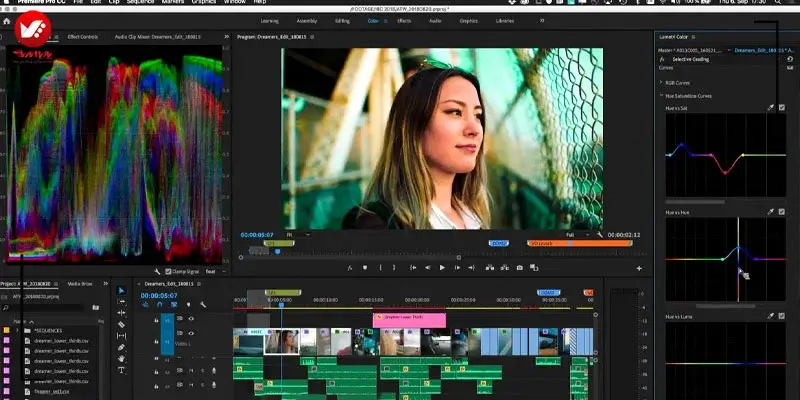Show more workspaces overflow chevron
This screenshot has height=400, width=800.
(x=542, y=21)
